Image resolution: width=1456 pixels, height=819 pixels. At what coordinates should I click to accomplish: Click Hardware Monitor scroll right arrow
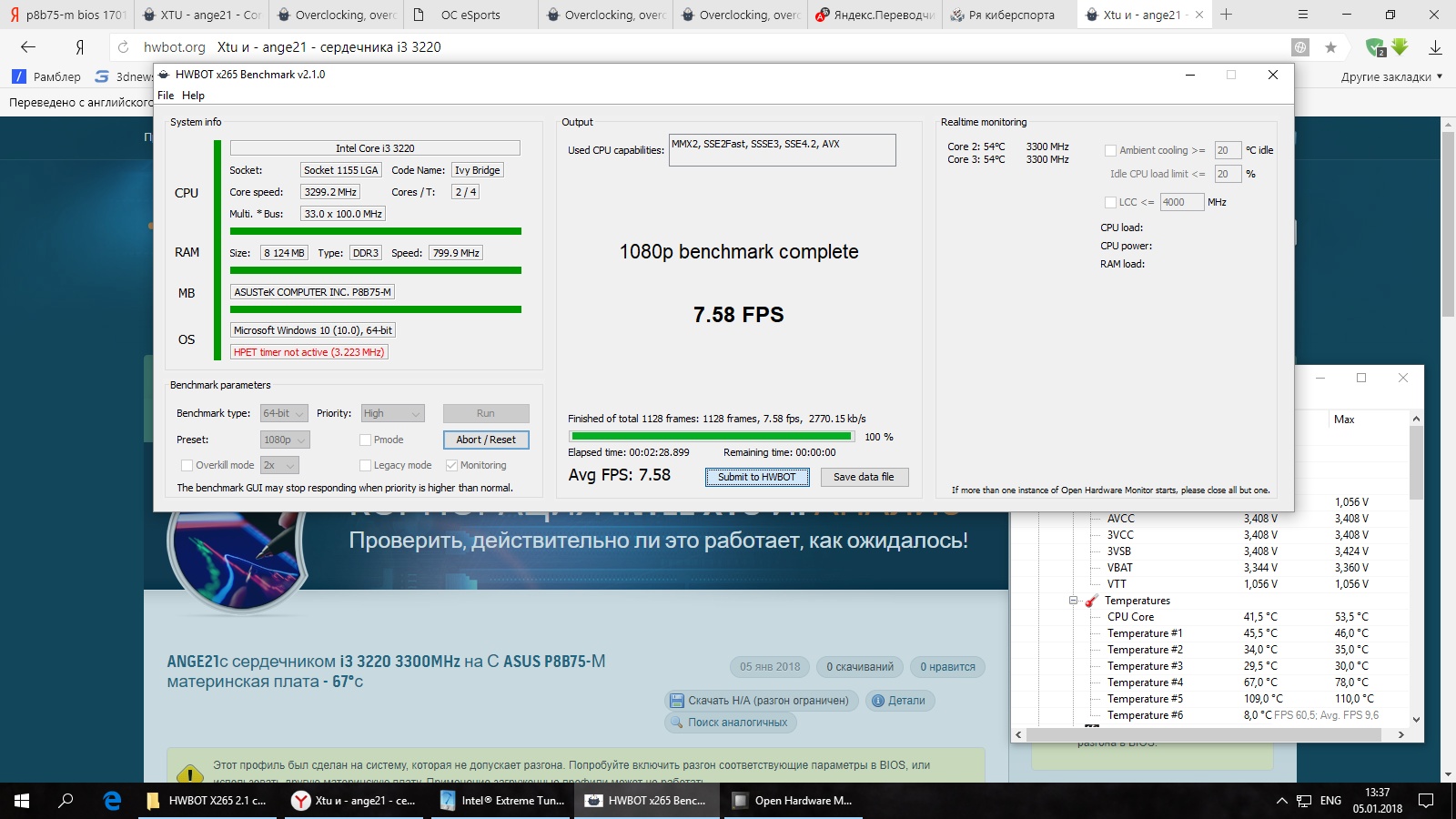[1401, 734]
